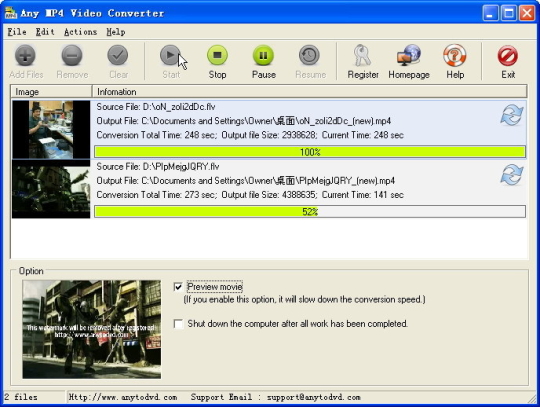Click the preview movie image in Option
Screen dimensions: 540x407
[92, 329]
